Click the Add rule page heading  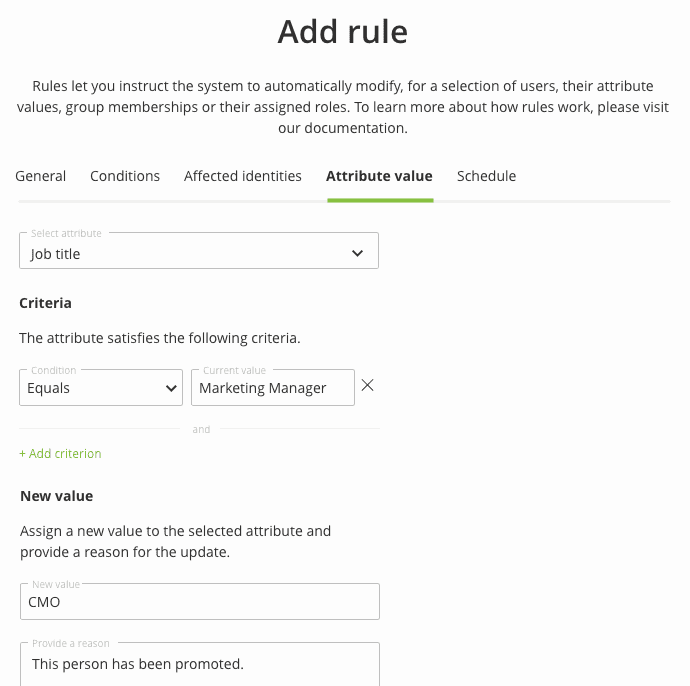[343, 32]
